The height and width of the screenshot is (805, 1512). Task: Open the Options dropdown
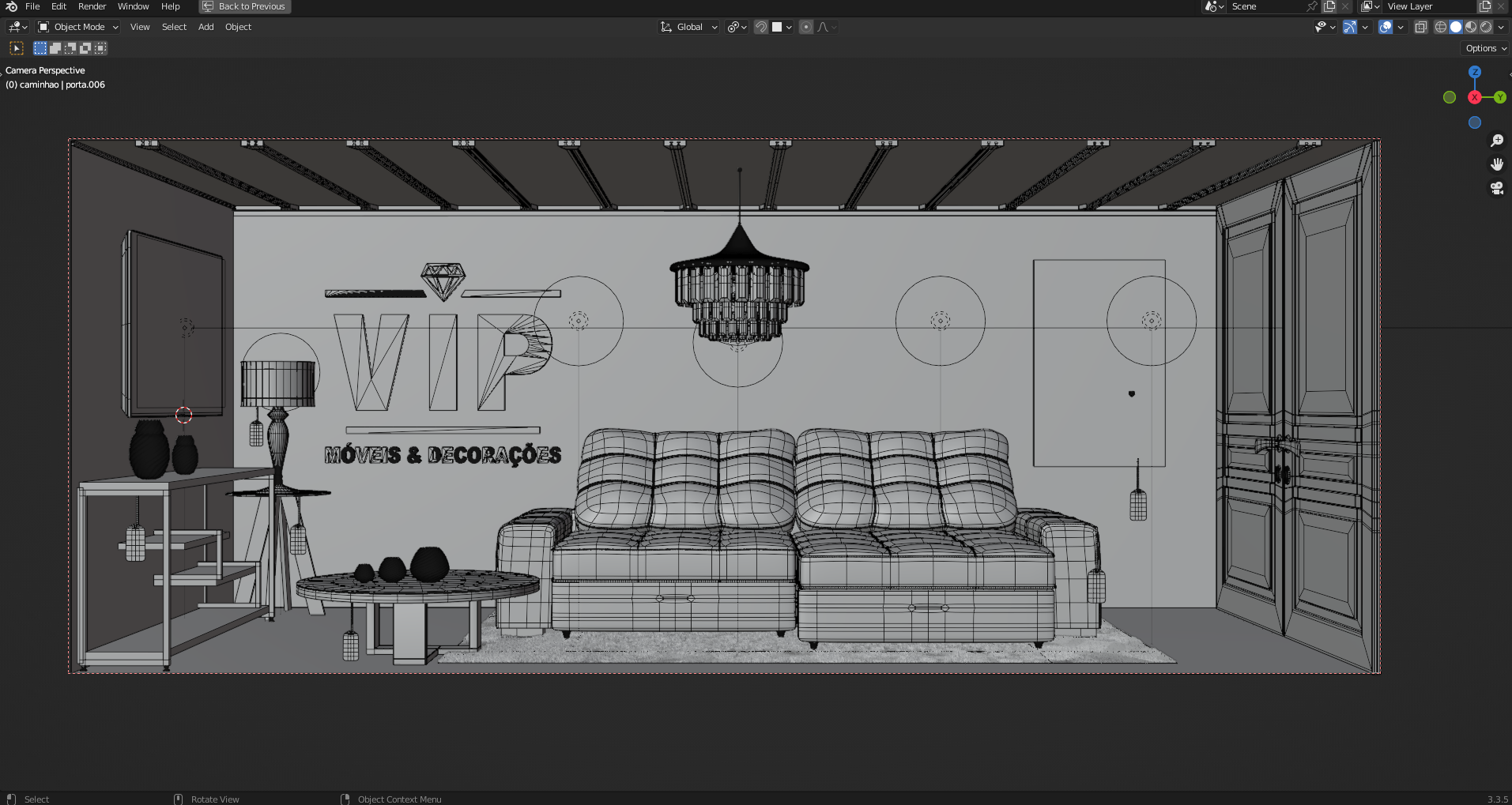tap(1486, 48)
